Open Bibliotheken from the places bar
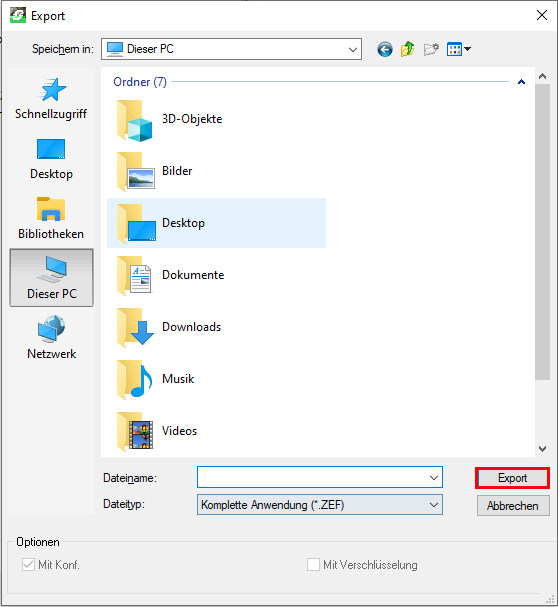The image size is (558, 607). pyautogui.click(x=51, y=219)
